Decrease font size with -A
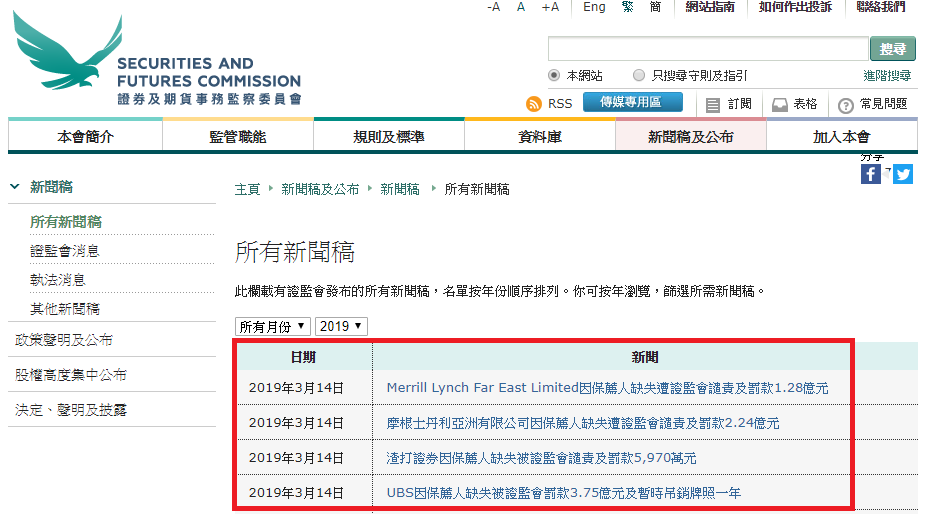The image size is (933, 514). click(494, 7)
